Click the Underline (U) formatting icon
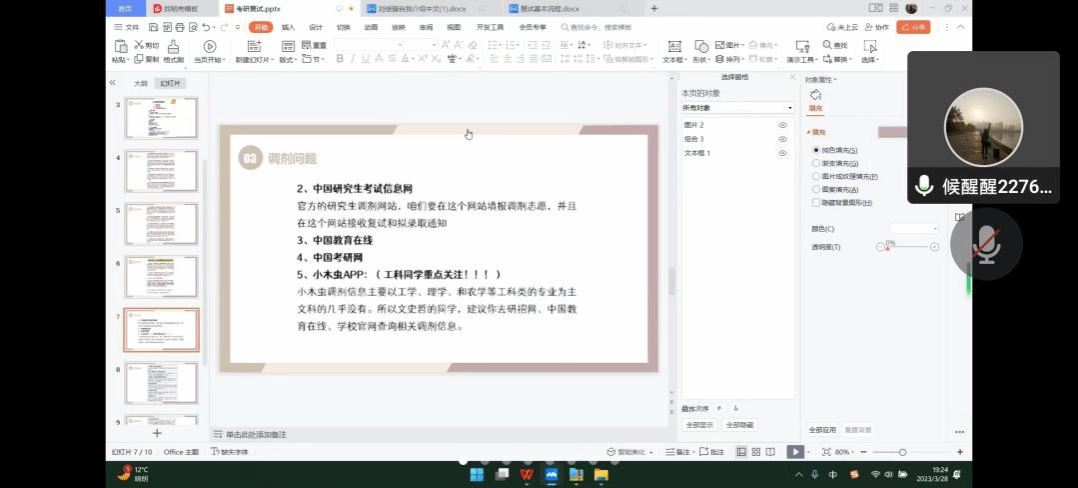Screen dimensions: 1078x488 (x=366, y=59)
